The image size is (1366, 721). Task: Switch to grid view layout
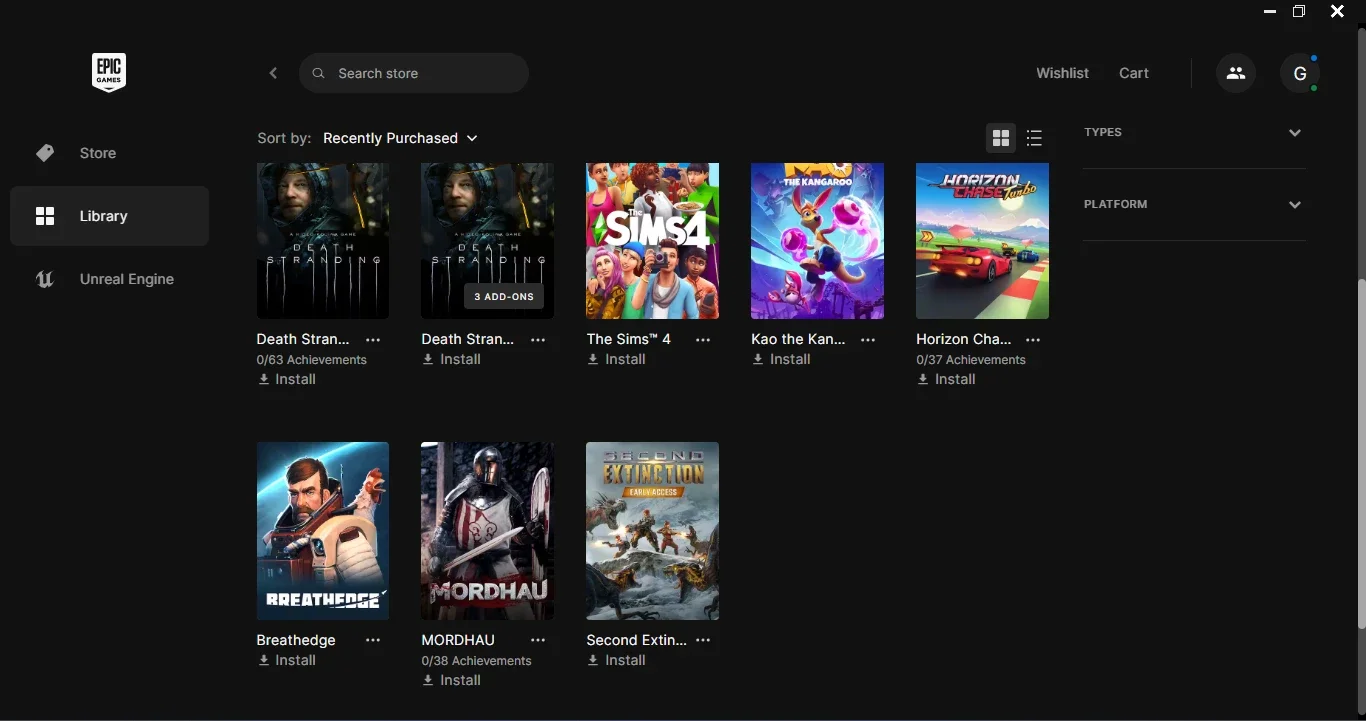1001,138
